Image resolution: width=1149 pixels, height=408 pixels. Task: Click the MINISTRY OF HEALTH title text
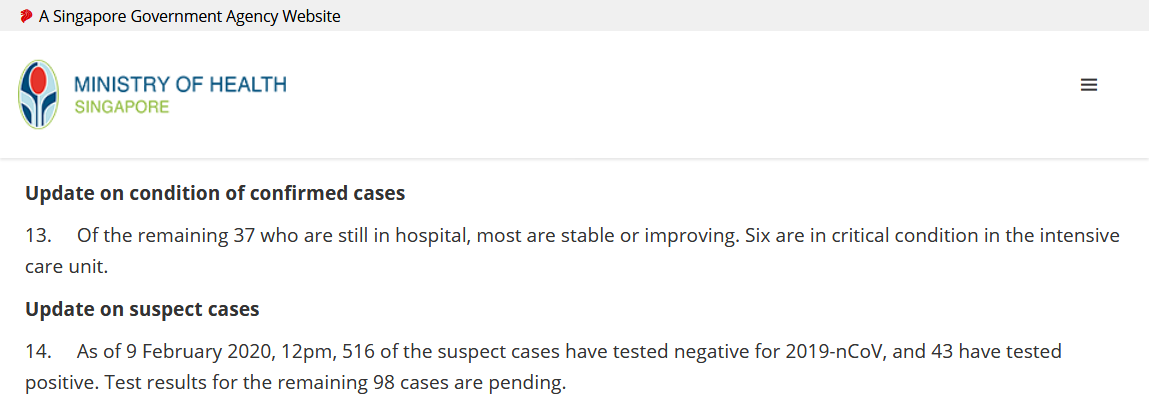tap(180, 84)
